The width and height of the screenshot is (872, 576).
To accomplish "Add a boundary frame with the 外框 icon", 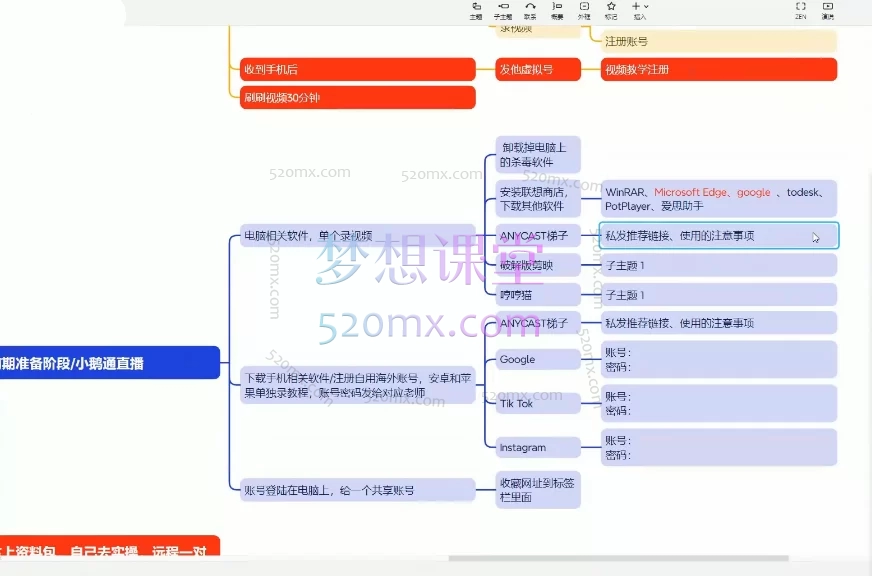I will [x=583, y=11].
